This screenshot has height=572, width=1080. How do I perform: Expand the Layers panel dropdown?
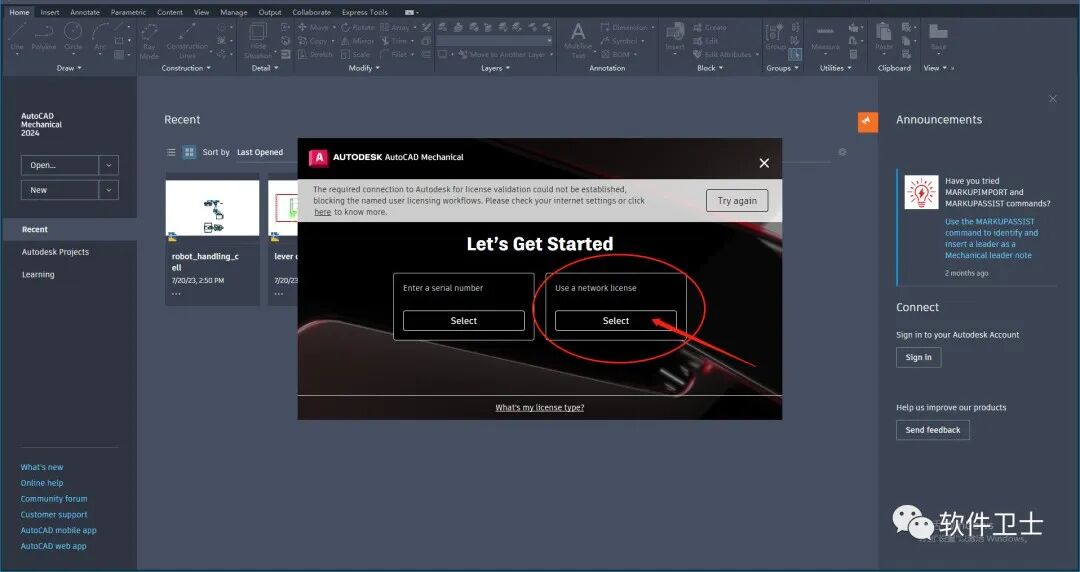pos(495,68)
